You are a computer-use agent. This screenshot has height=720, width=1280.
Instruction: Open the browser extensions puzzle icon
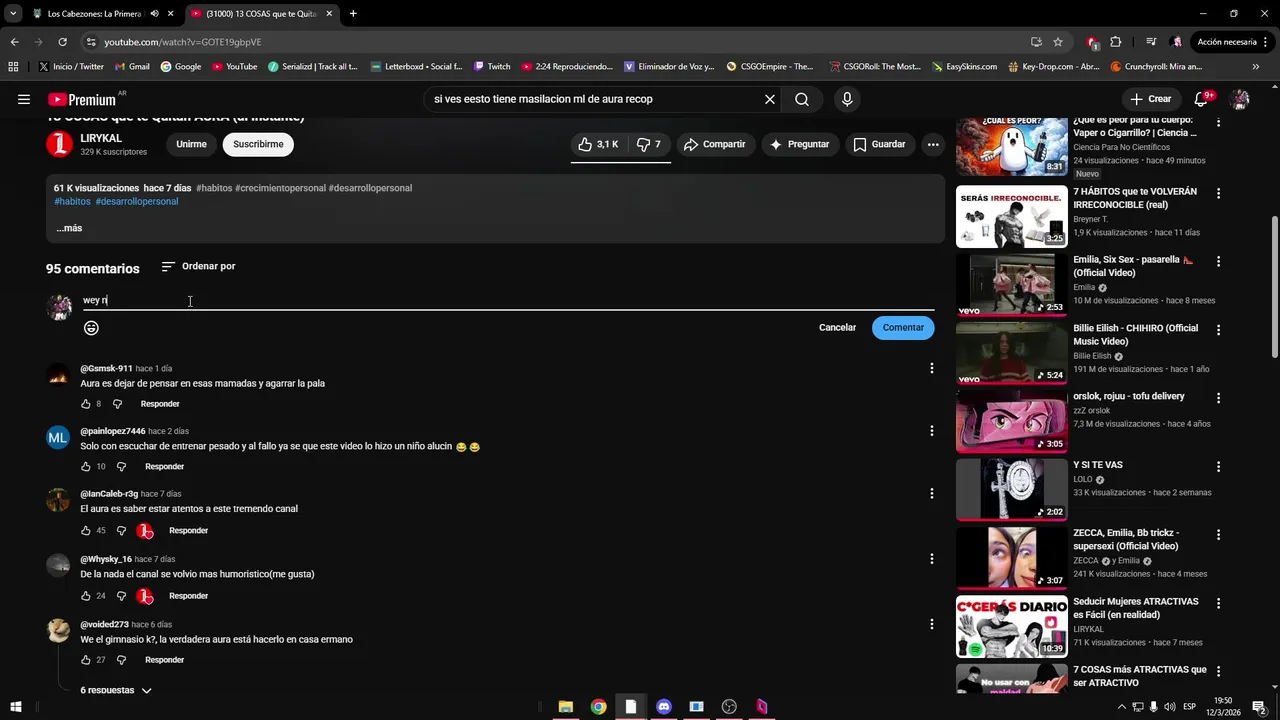point(1116,42)
